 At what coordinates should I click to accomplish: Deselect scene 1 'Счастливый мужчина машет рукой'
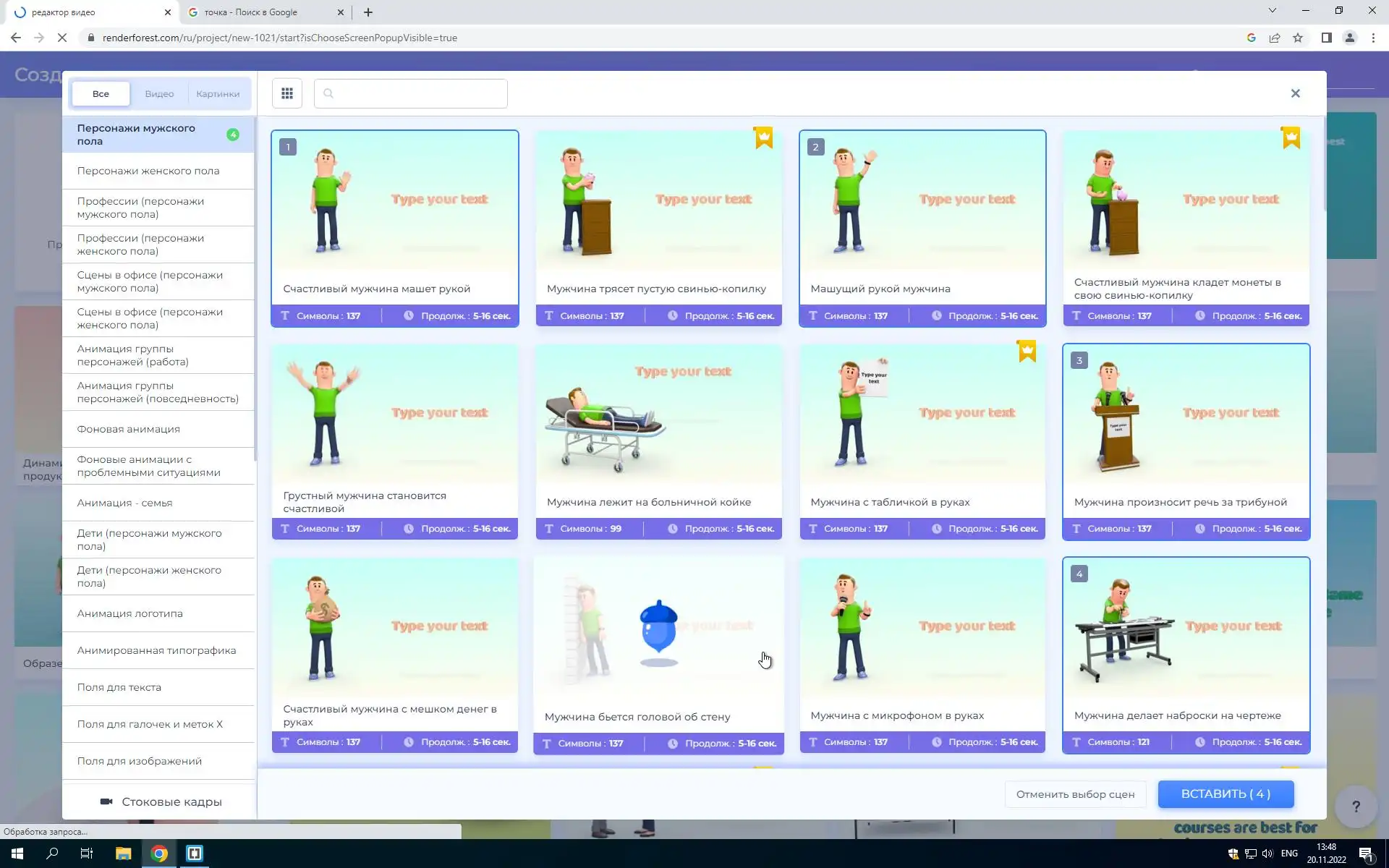click(395, 210)
